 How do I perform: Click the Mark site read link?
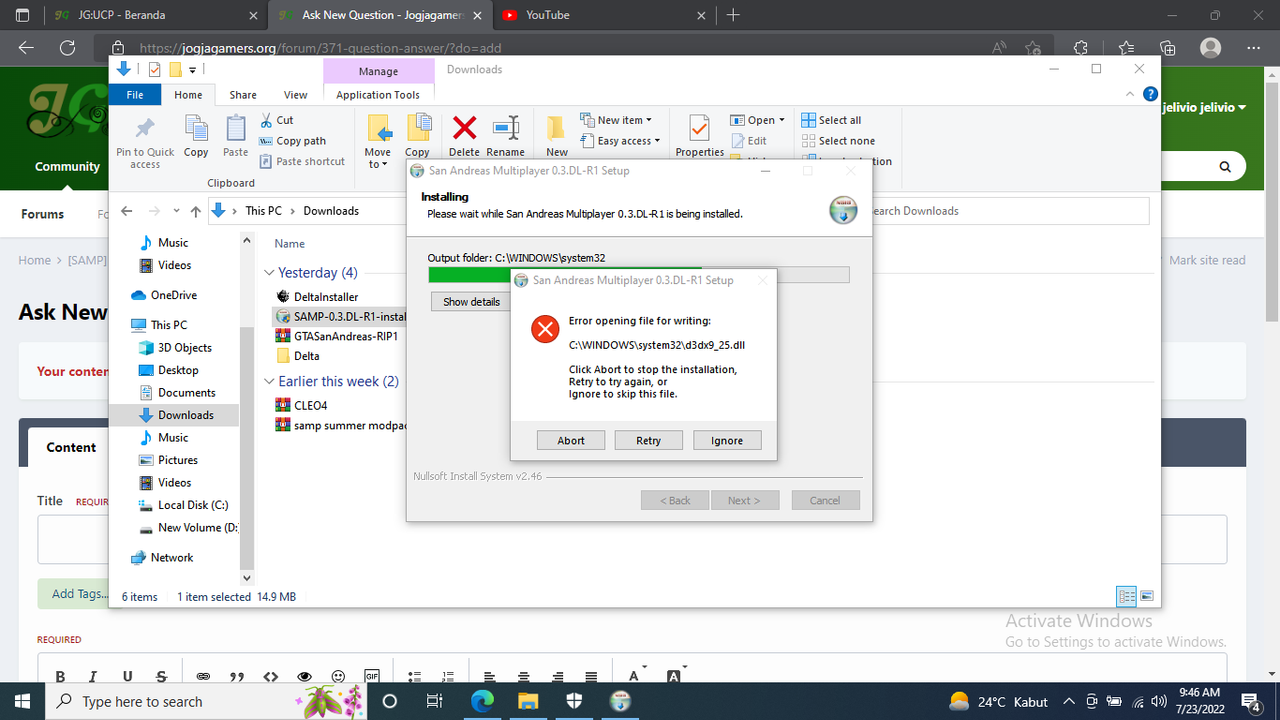[x=1207, y=260]
